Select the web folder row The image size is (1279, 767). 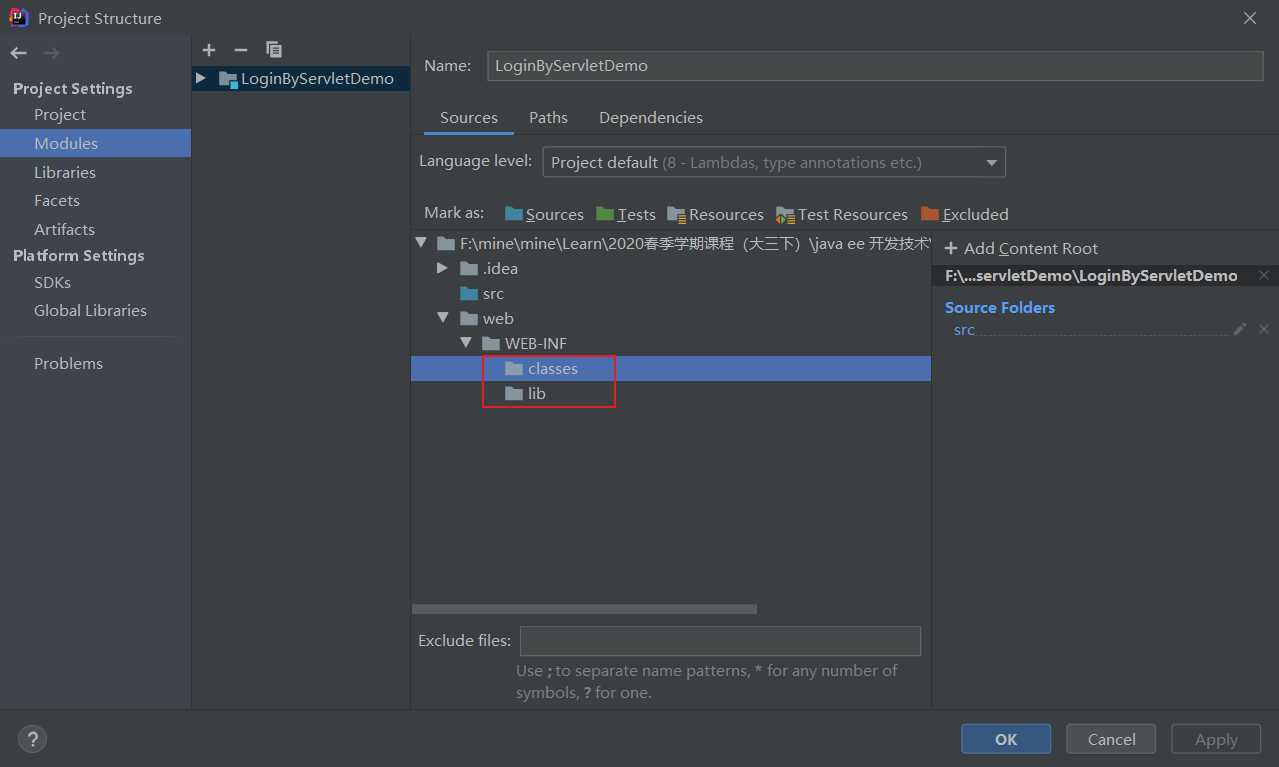coord(671,318)
